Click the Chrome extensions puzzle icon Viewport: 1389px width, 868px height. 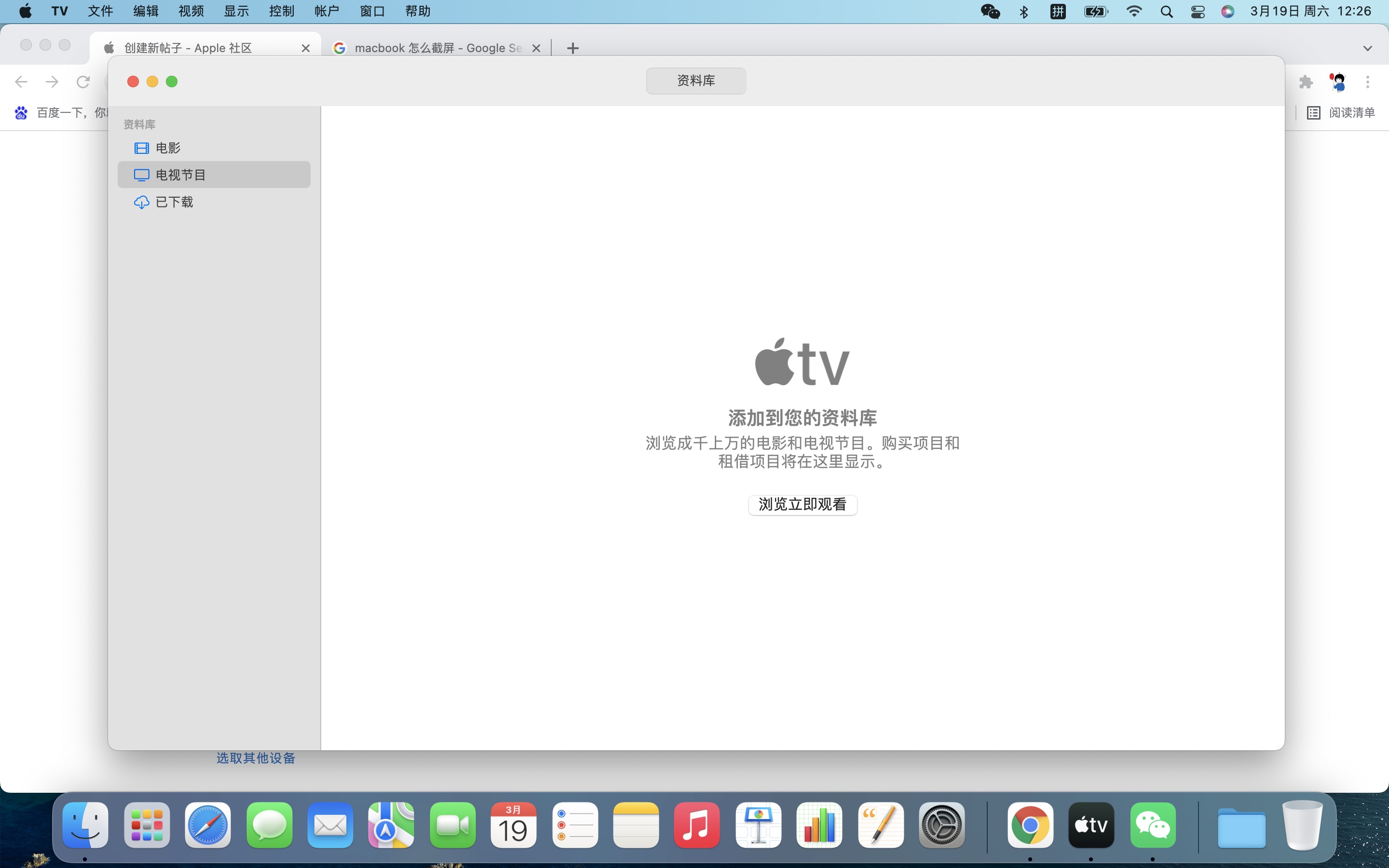tap(1306, 82)
